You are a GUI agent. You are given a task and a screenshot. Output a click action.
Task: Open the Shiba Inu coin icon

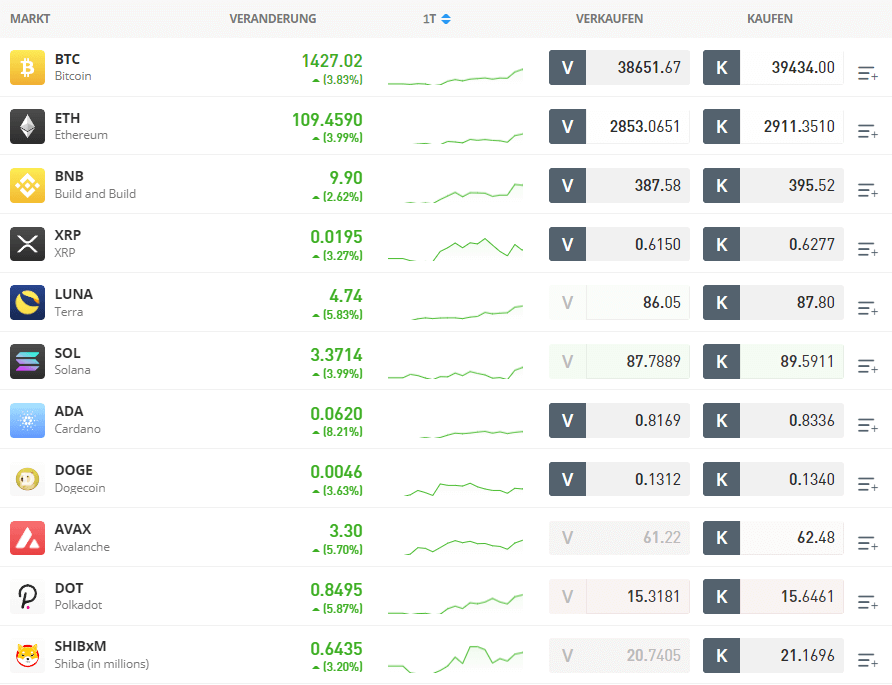pyautogui.click(x=27, y=655)
